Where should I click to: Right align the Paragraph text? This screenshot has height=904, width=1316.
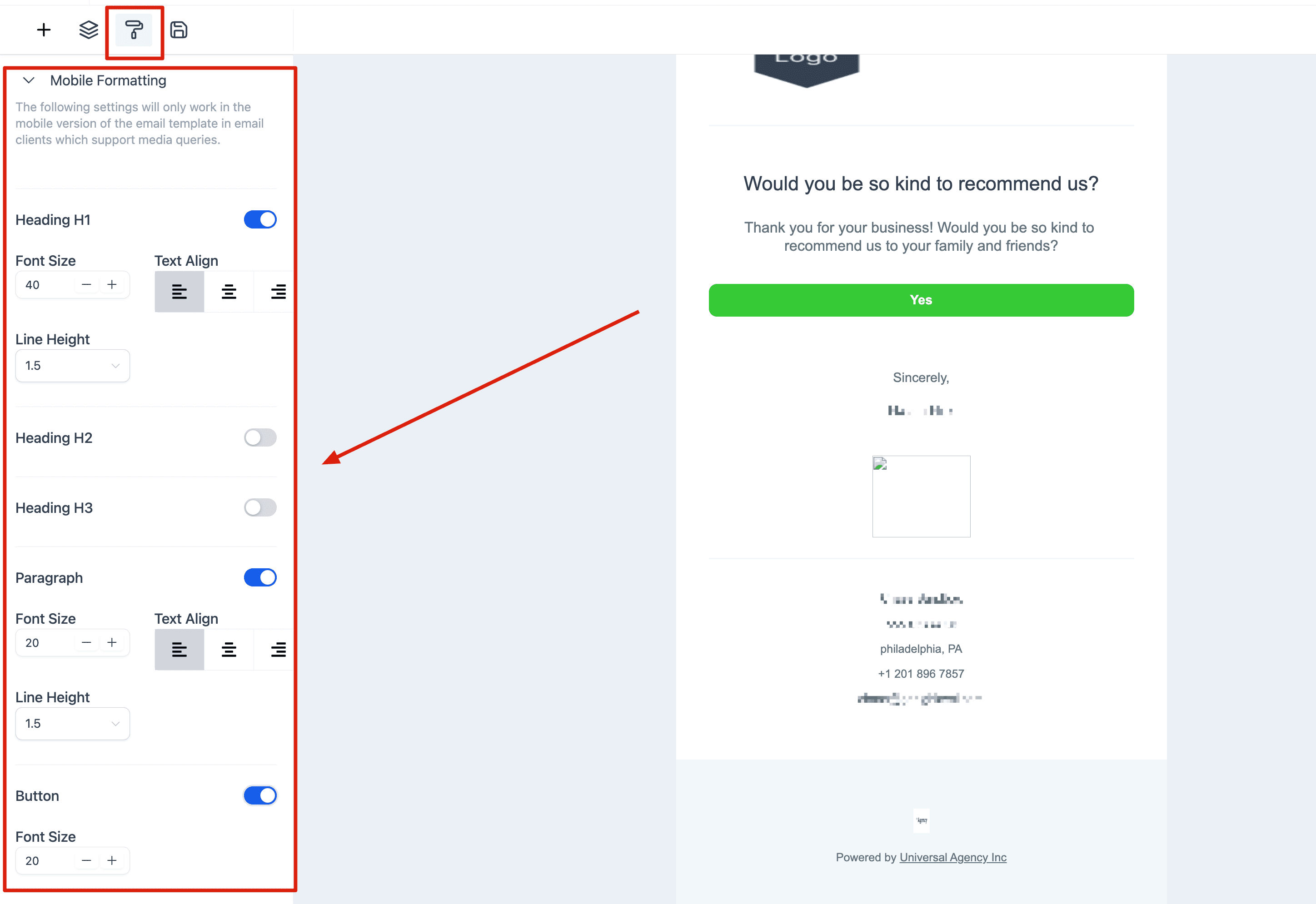[x=278, y=650]
